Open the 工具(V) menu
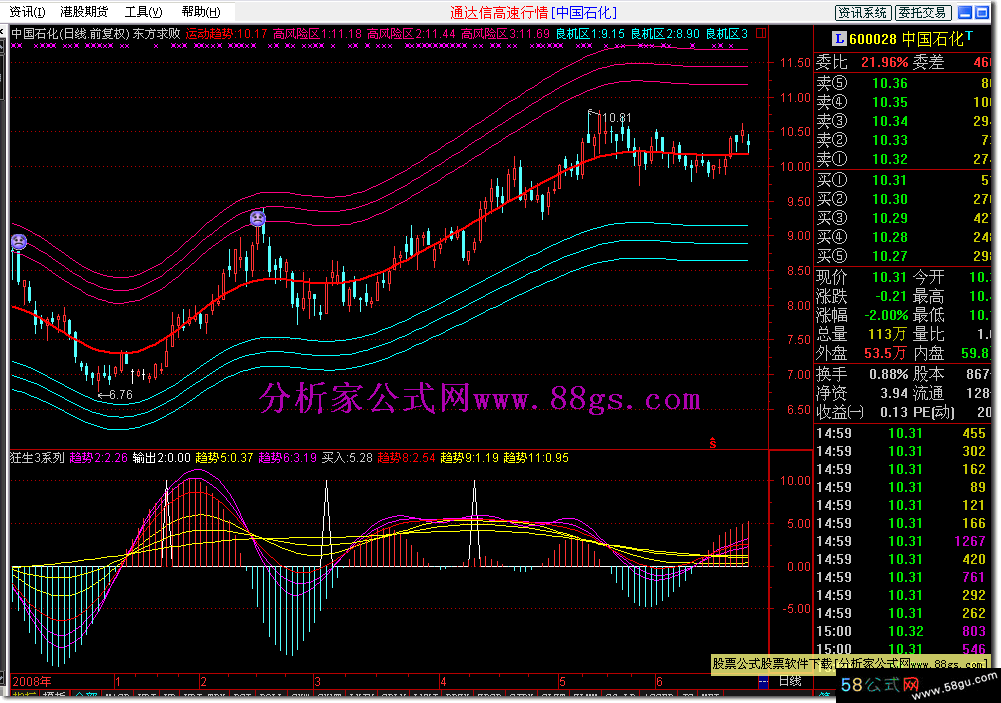Viewport: 1001px width, 703px height. pyautogui.click(x=143, y=11)
